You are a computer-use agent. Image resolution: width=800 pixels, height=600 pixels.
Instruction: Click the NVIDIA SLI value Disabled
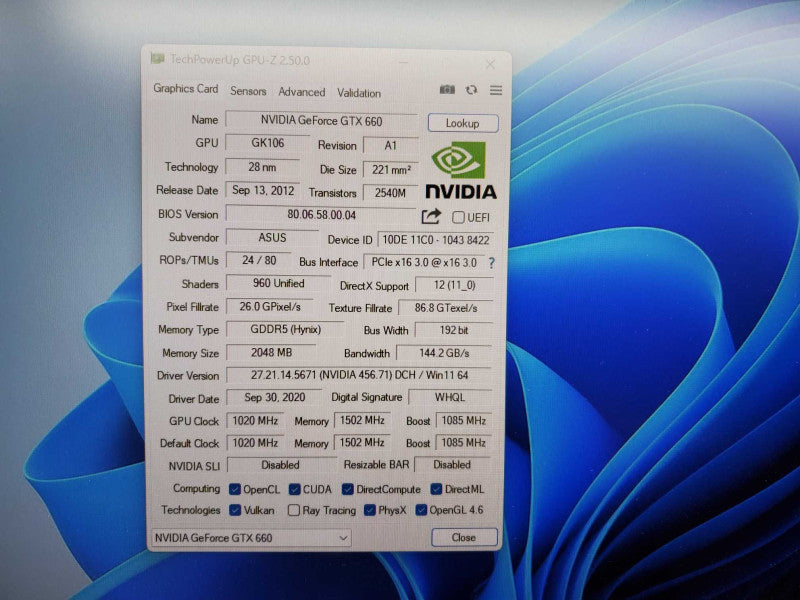coord(280,465)
